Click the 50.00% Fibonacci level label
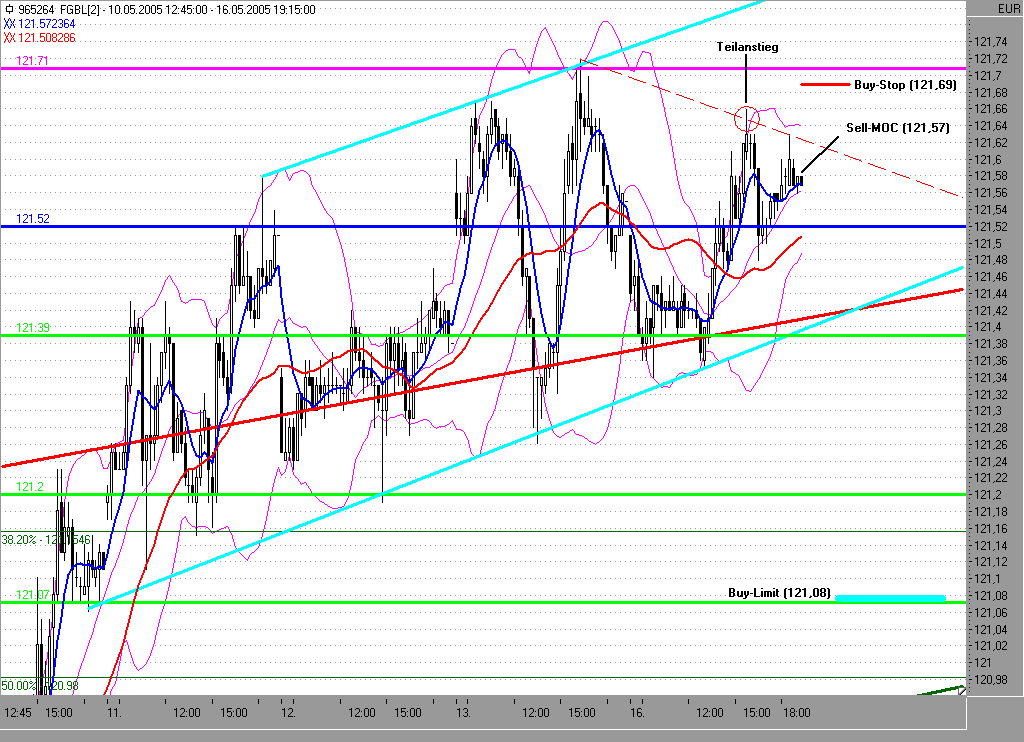Viewport: 1024px width, 742px height. click(x=39, y=686)
